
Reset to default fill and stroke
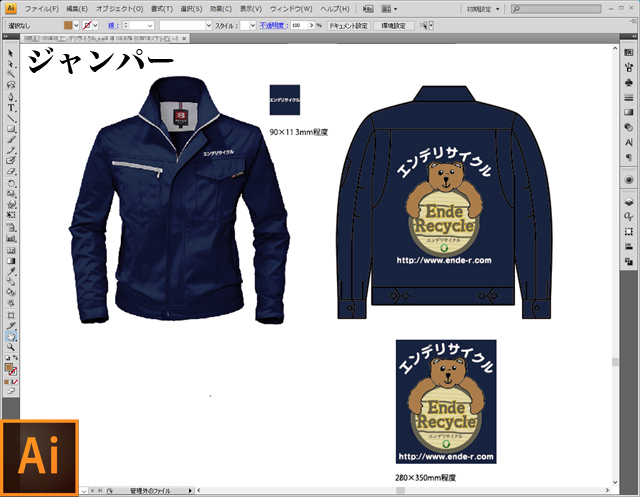click(7, 358)
